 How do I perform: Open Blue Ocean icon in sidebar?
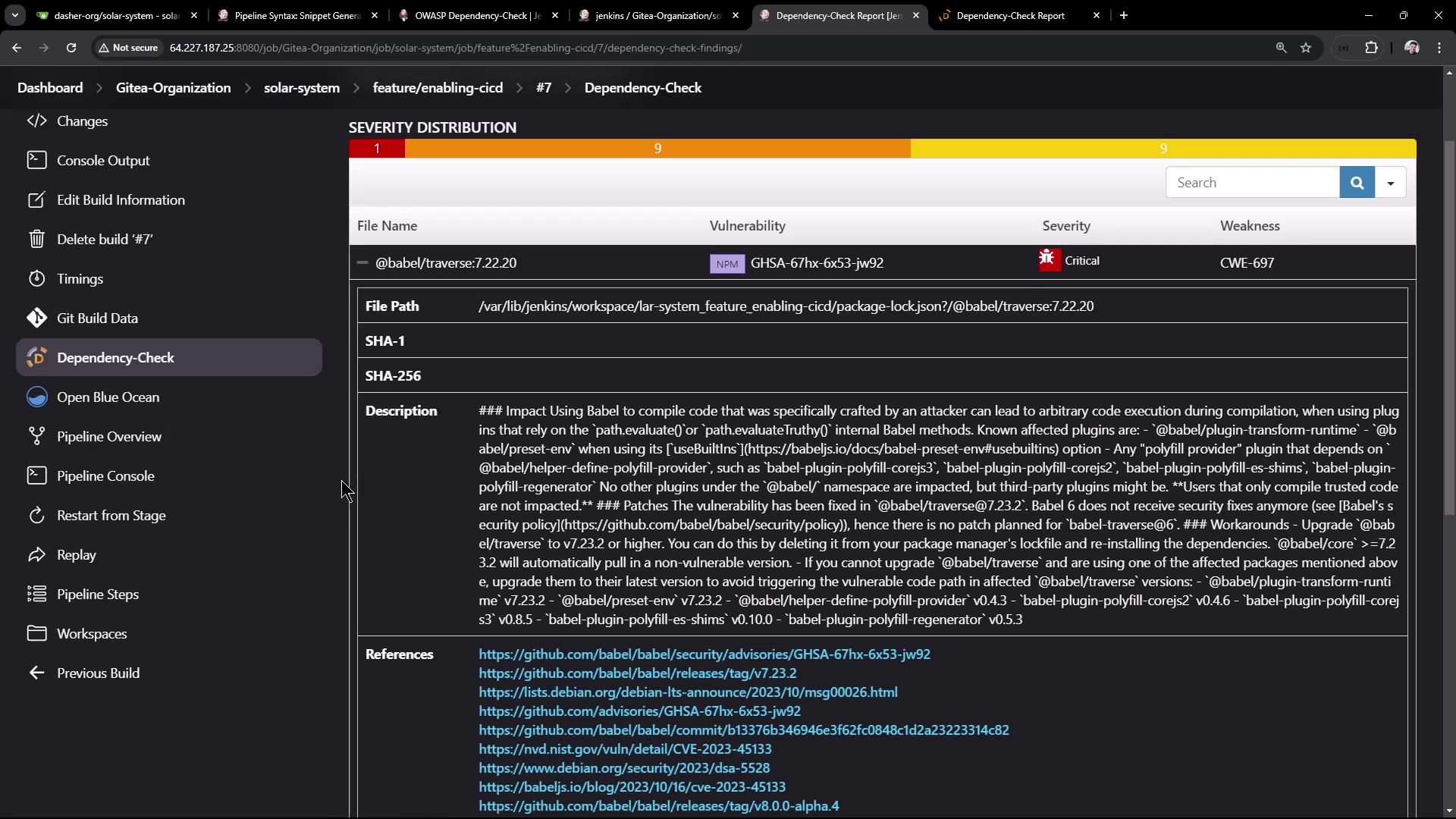[36, 397]
